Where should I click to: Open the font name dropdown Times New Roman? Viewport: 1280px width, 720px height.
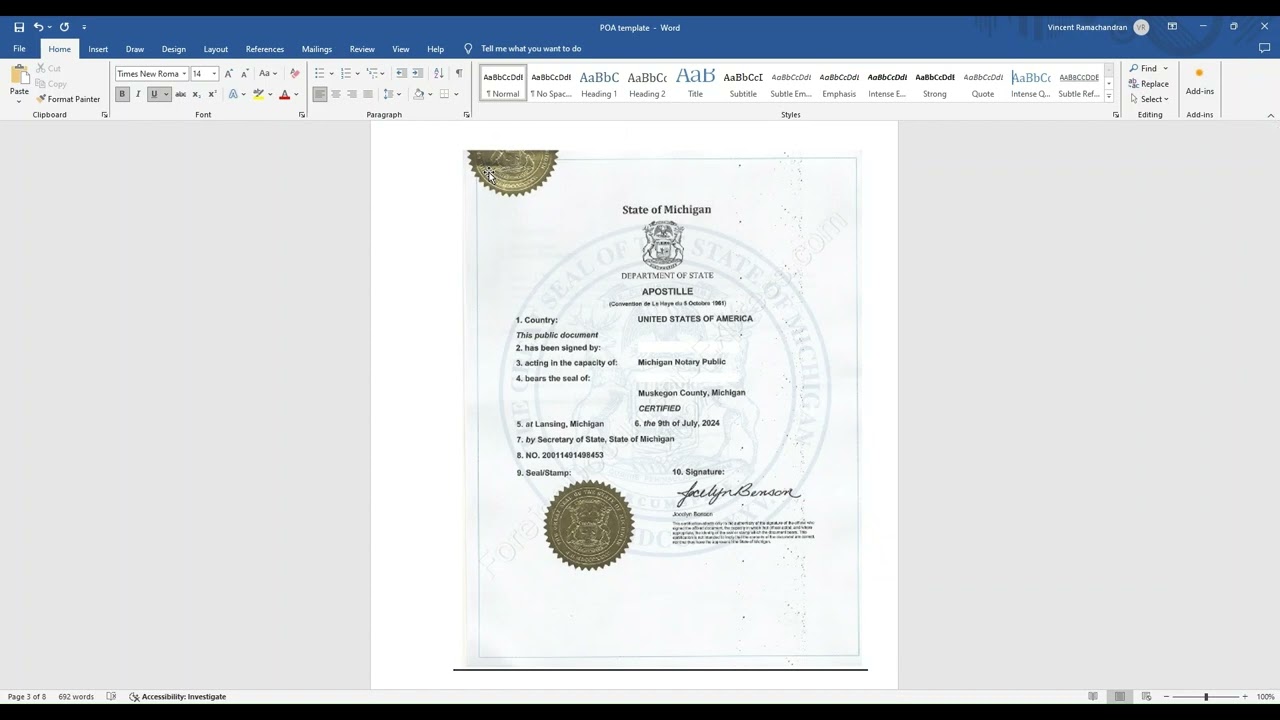[184, 74]
